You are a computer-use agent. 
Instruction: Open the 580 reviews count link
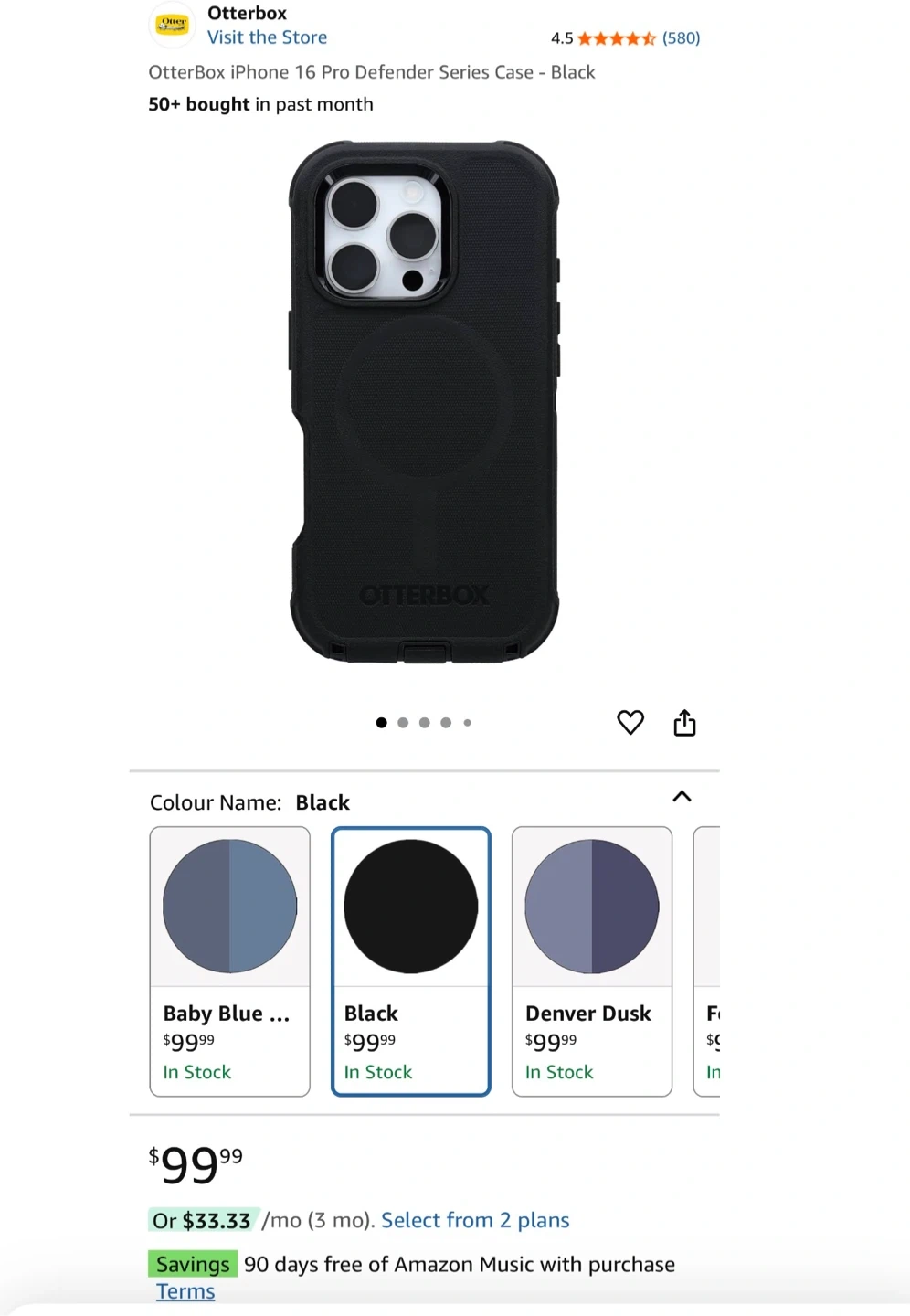[682, 38]
